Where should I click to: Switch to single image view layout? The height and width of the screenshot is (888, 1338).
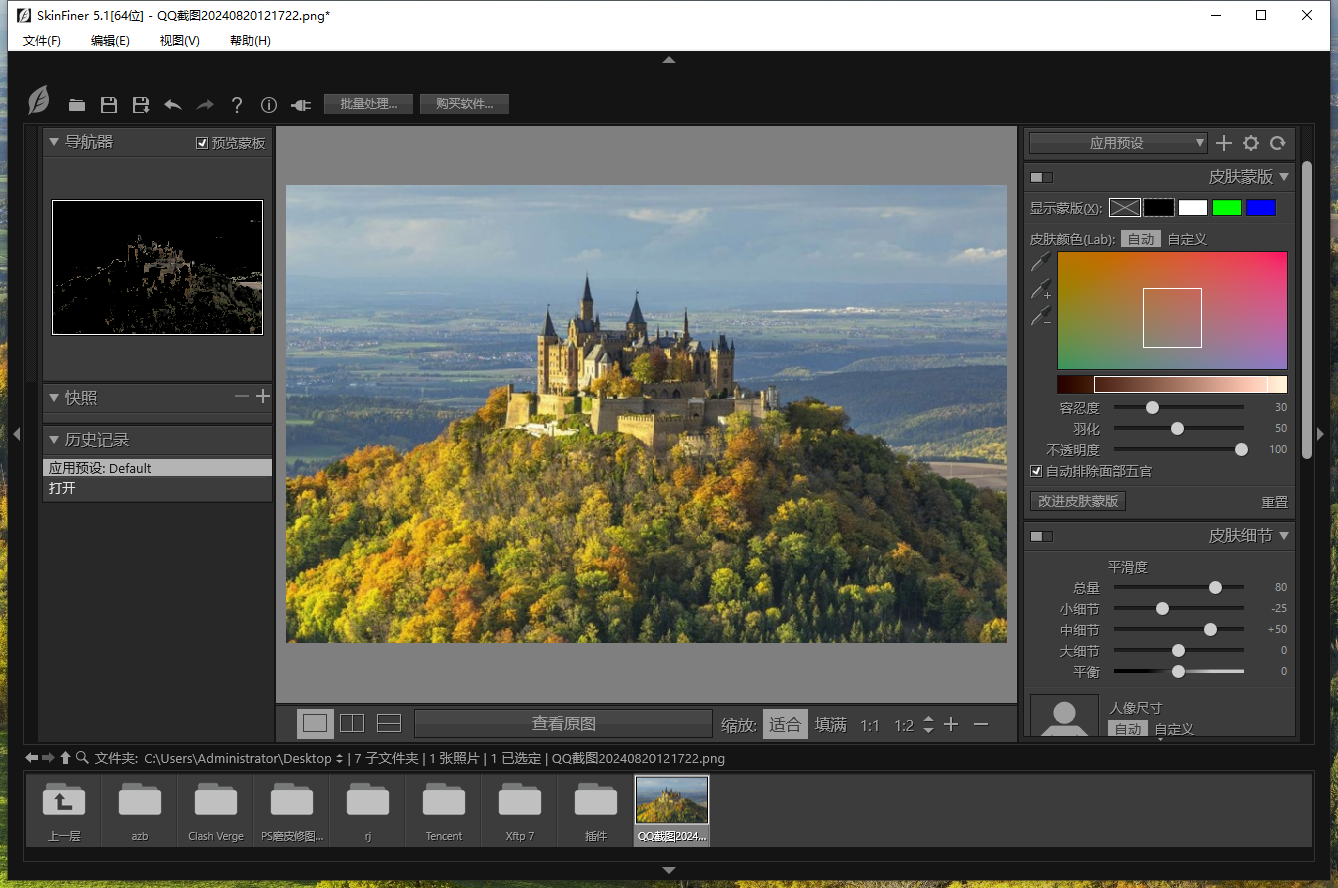pyautogui.click(x=315, y=723)
